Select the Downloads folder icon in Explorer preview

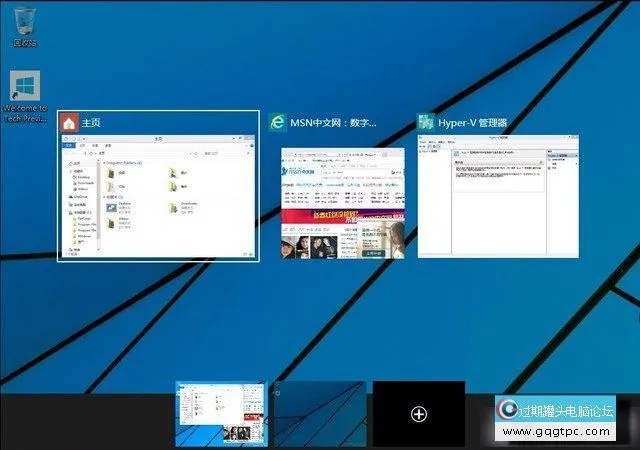coord(172,207)
